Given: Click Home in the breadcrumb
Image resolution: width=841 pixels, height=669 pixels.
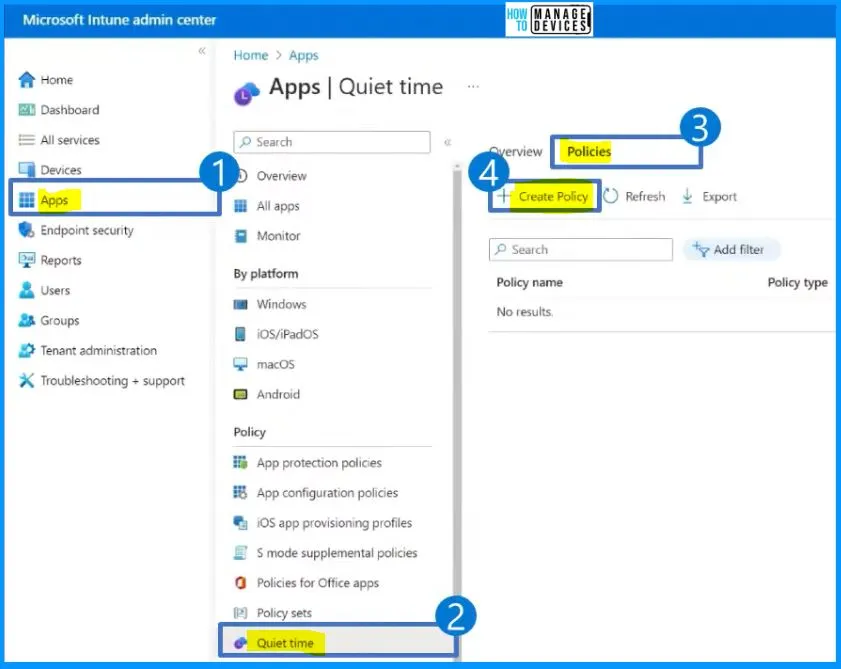Looking at the screenshot, I should pos(250,56).
